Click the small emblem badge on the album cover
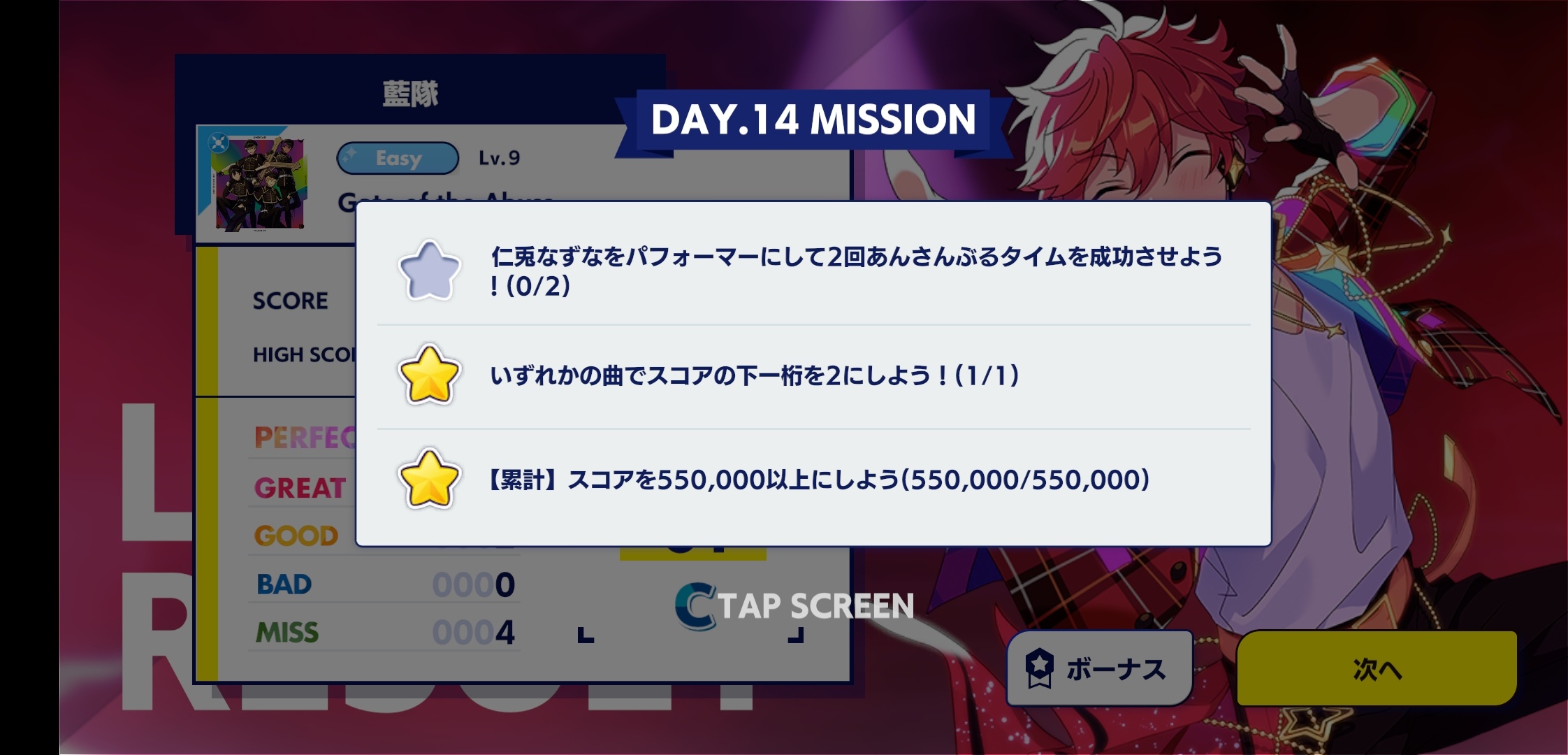Image resolution: width=1568 pixels, height=755 pixels. 218,143
